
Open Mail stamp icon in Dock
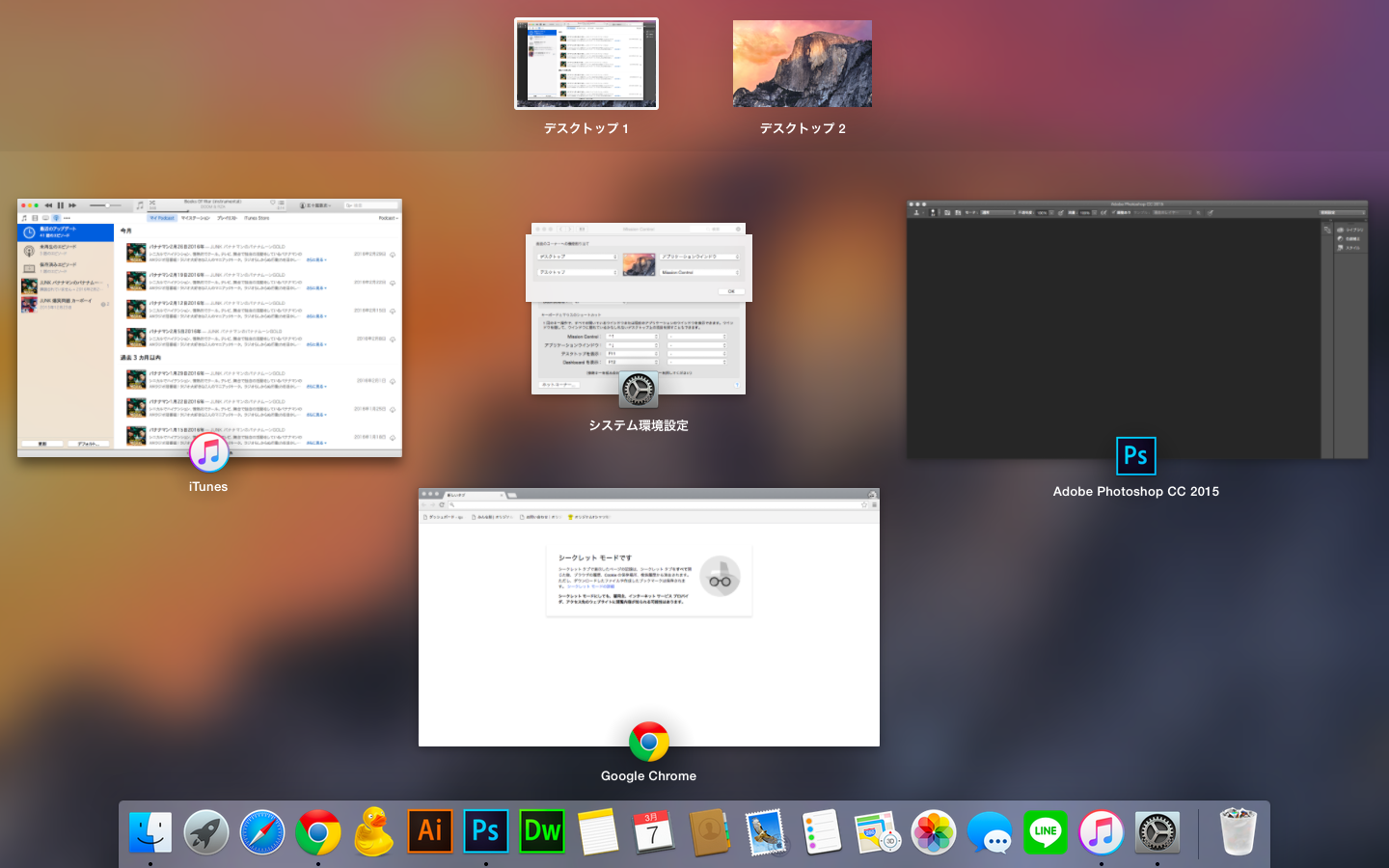click(x=766, y=831)
